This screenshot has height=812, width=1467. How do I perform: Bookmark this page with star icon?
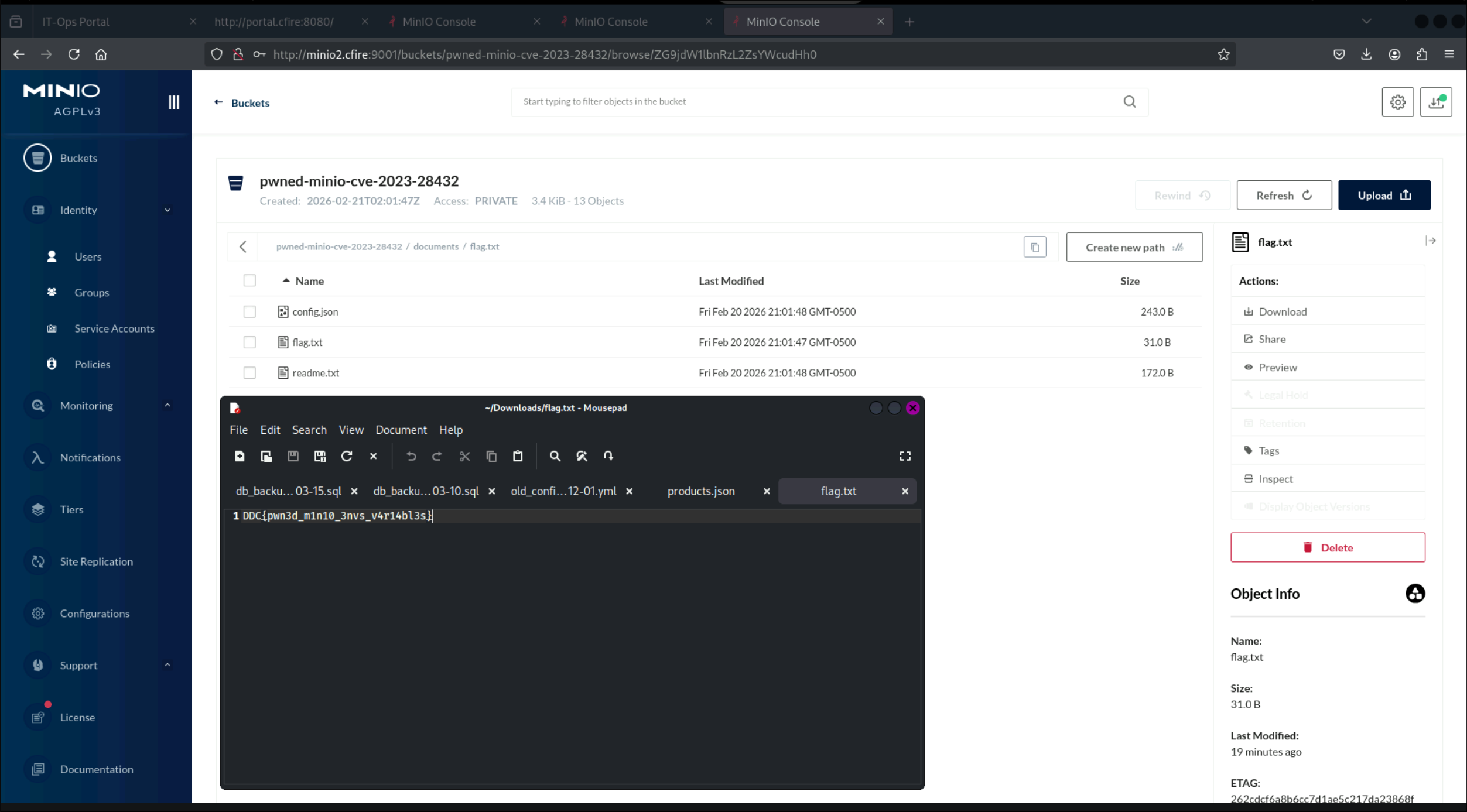[x=1223, y=54]
